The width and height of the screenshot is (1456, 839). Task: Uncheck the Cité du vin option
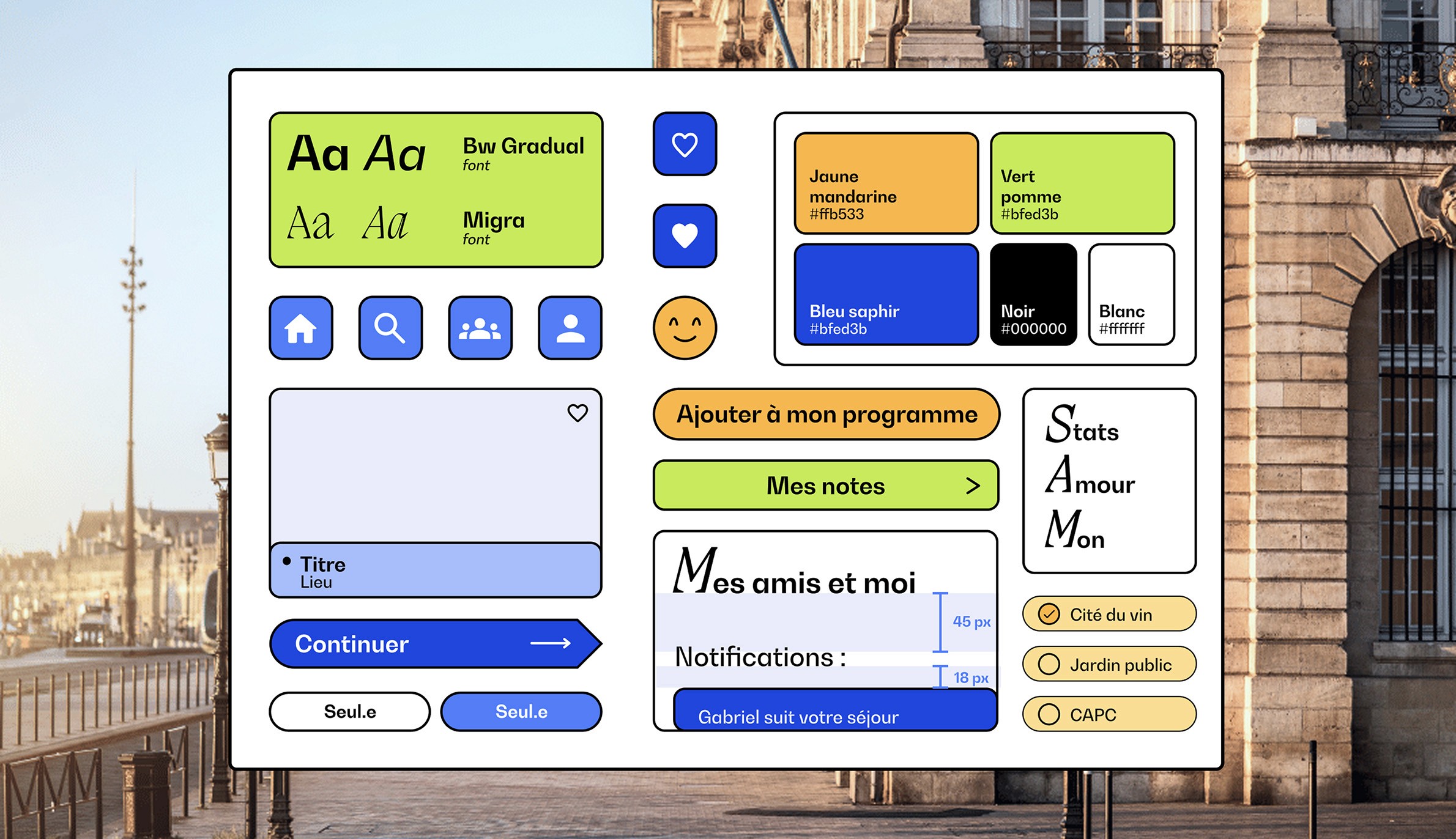coord(1049,614)
